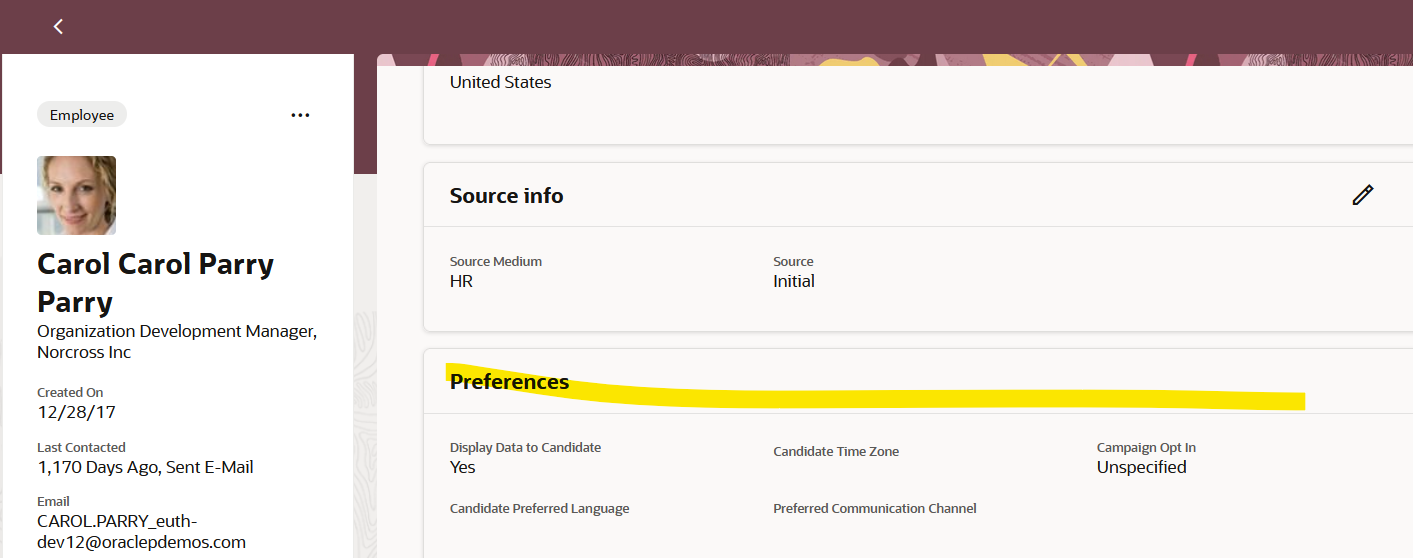1413x558 pixels.
Task: Click the Employee badge
Action: [x=82, y=115]
